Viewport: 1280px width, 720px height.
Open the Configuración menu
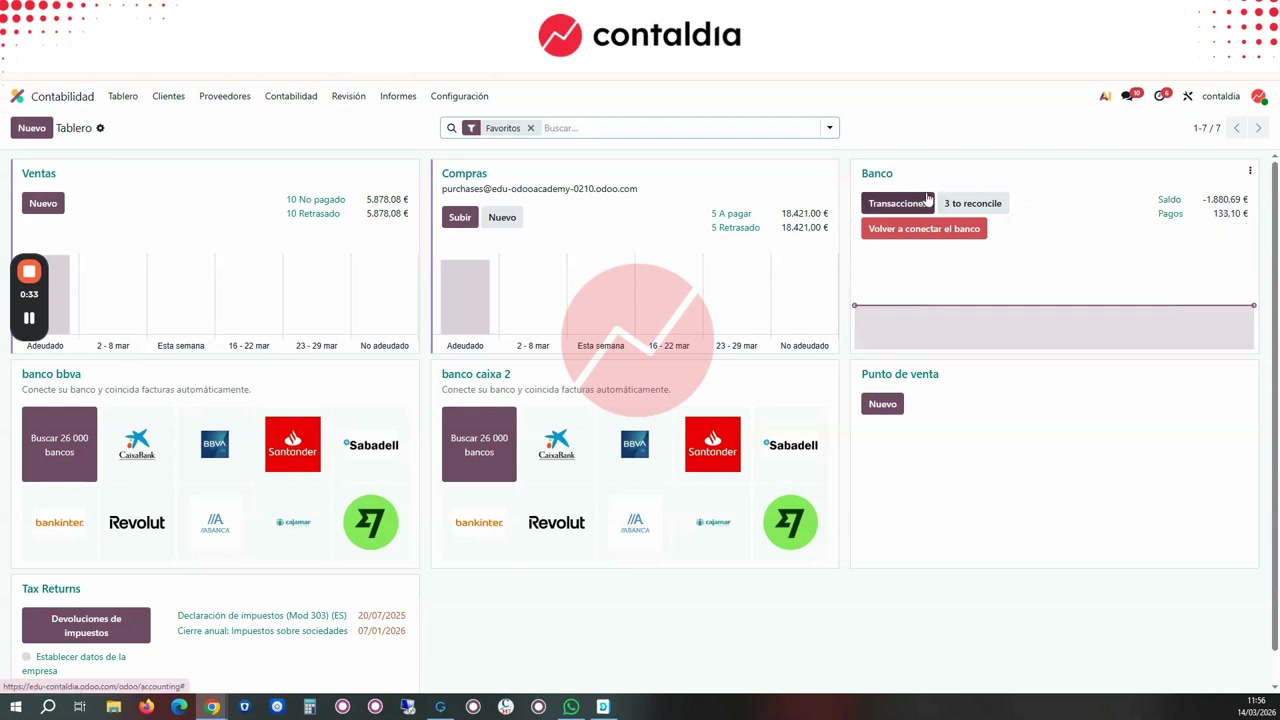point(459,96)
